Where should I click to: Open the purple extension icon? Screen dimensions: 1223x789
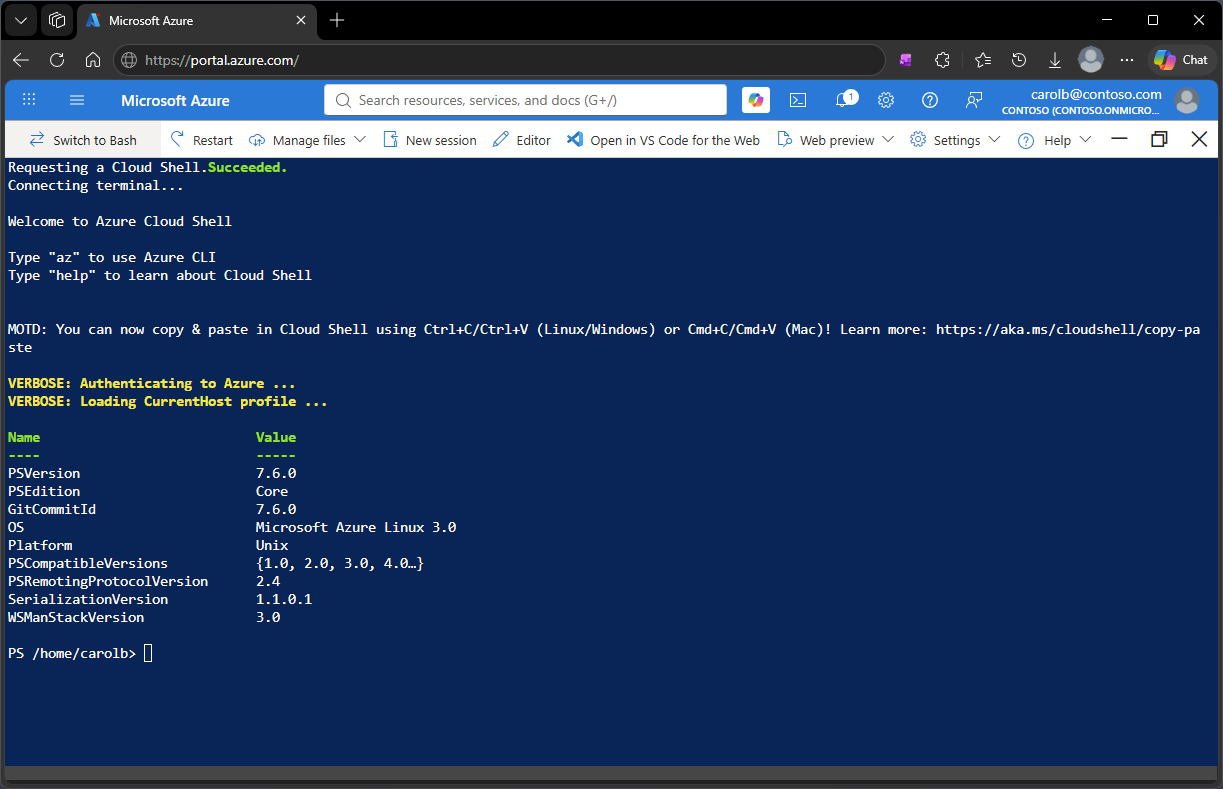pyautogui.click(x=905, y=60)
